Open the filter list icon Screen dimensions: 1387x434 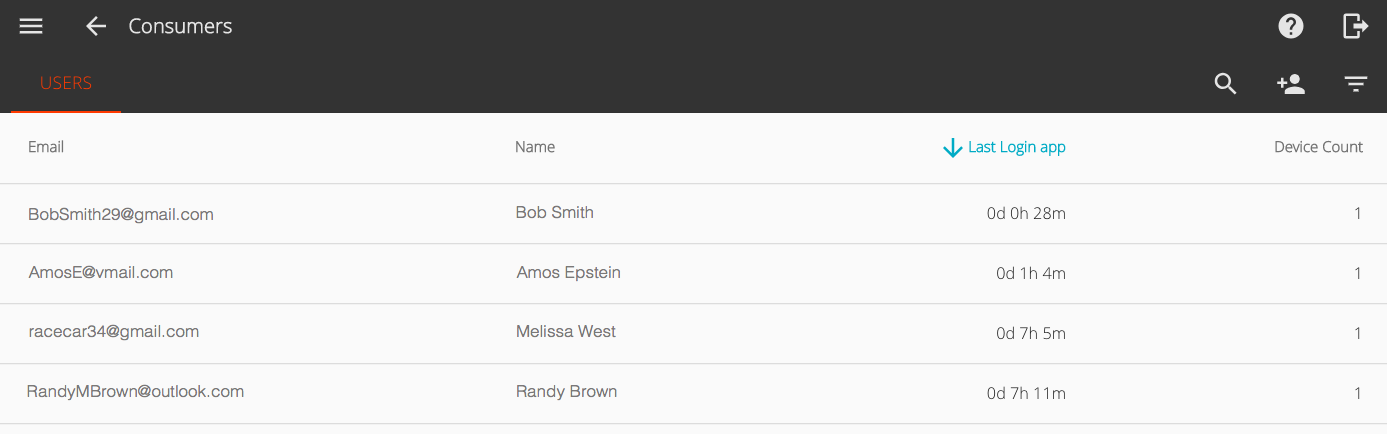point(1355,84)
